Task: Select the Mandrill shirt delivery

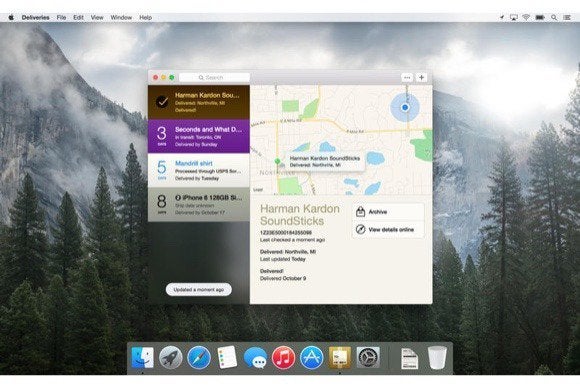Action: click(x=199, y=170)
